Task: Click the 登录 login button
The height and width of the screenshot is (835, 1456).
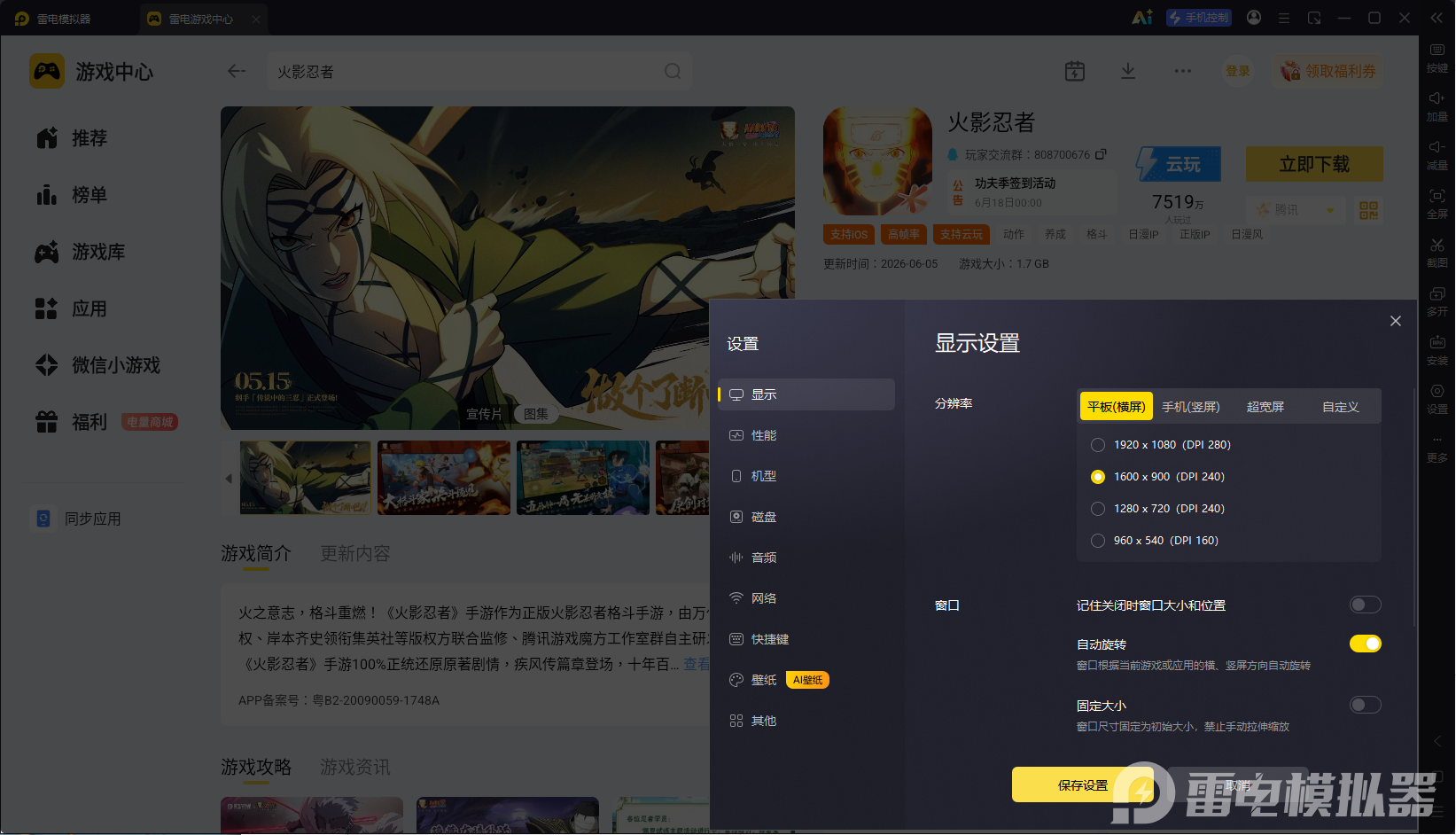Action: (x=1238, y=71)
